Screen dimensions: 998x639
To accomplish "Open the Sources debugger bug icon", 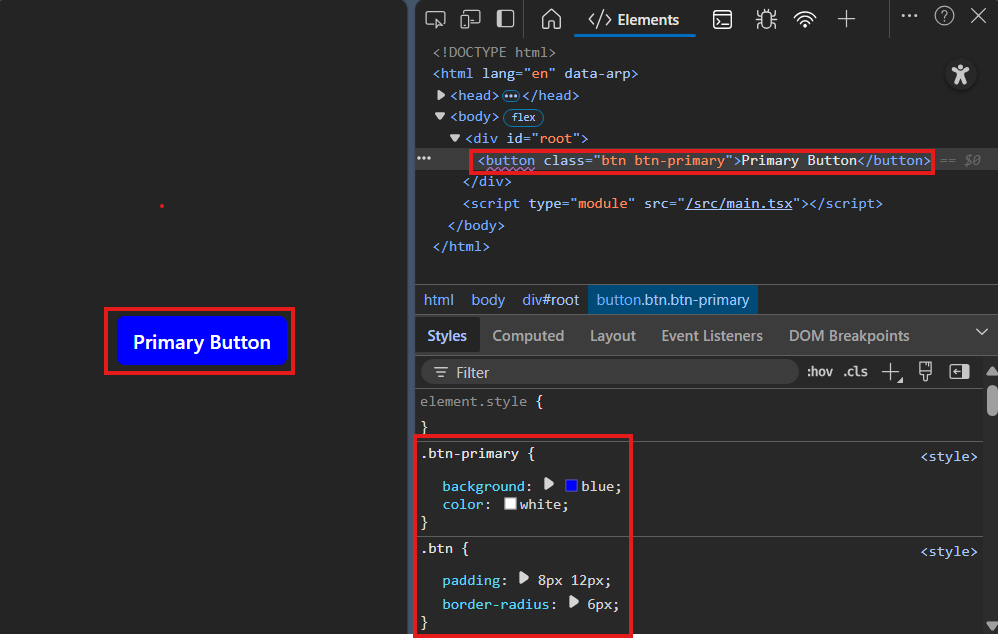I will point(766,20).
